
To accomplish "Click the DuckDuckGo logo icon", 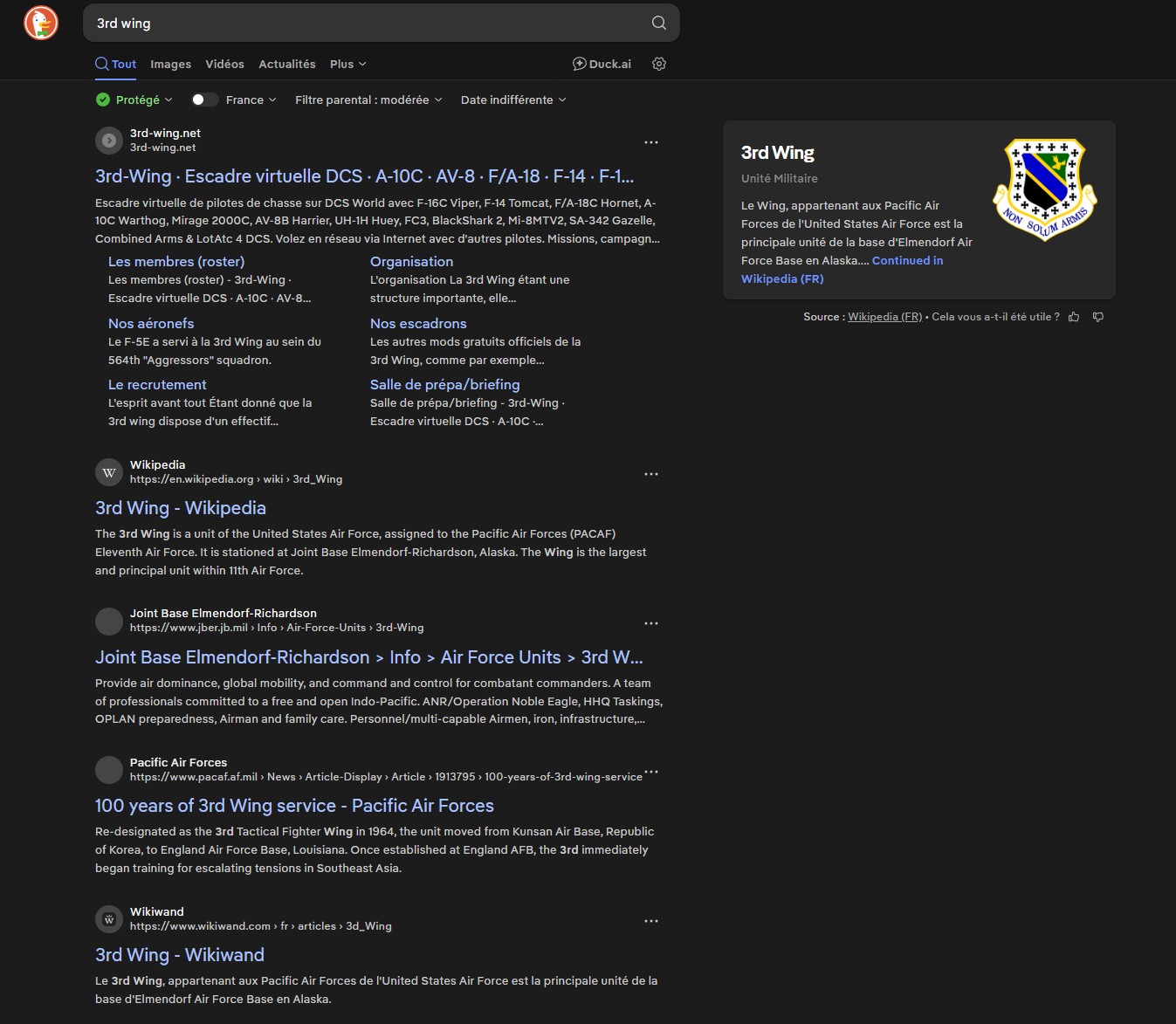I will coord(41,23).
